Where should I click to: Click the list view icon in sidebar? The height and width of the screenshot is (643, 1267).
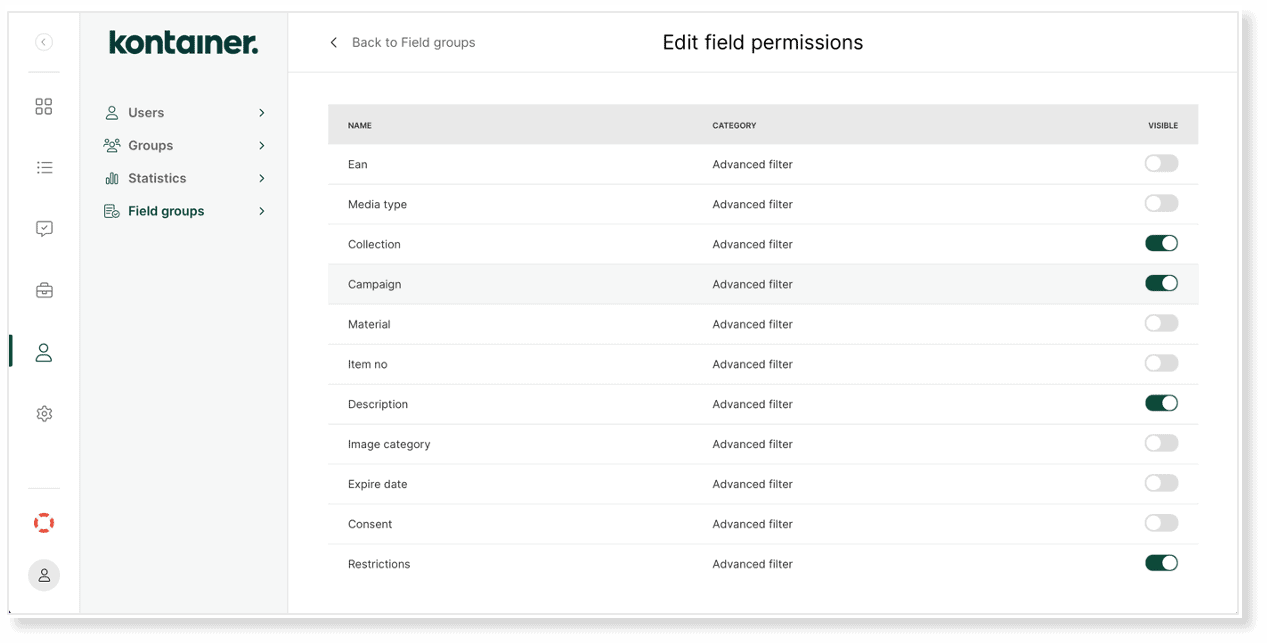point(44,168)
